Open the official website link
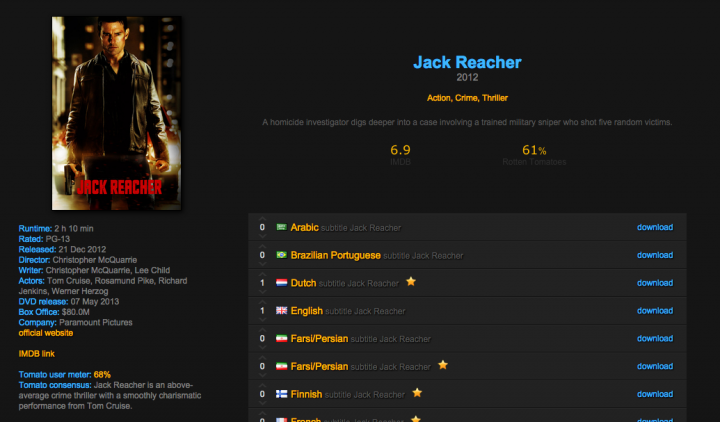 (x=45, y=333)
